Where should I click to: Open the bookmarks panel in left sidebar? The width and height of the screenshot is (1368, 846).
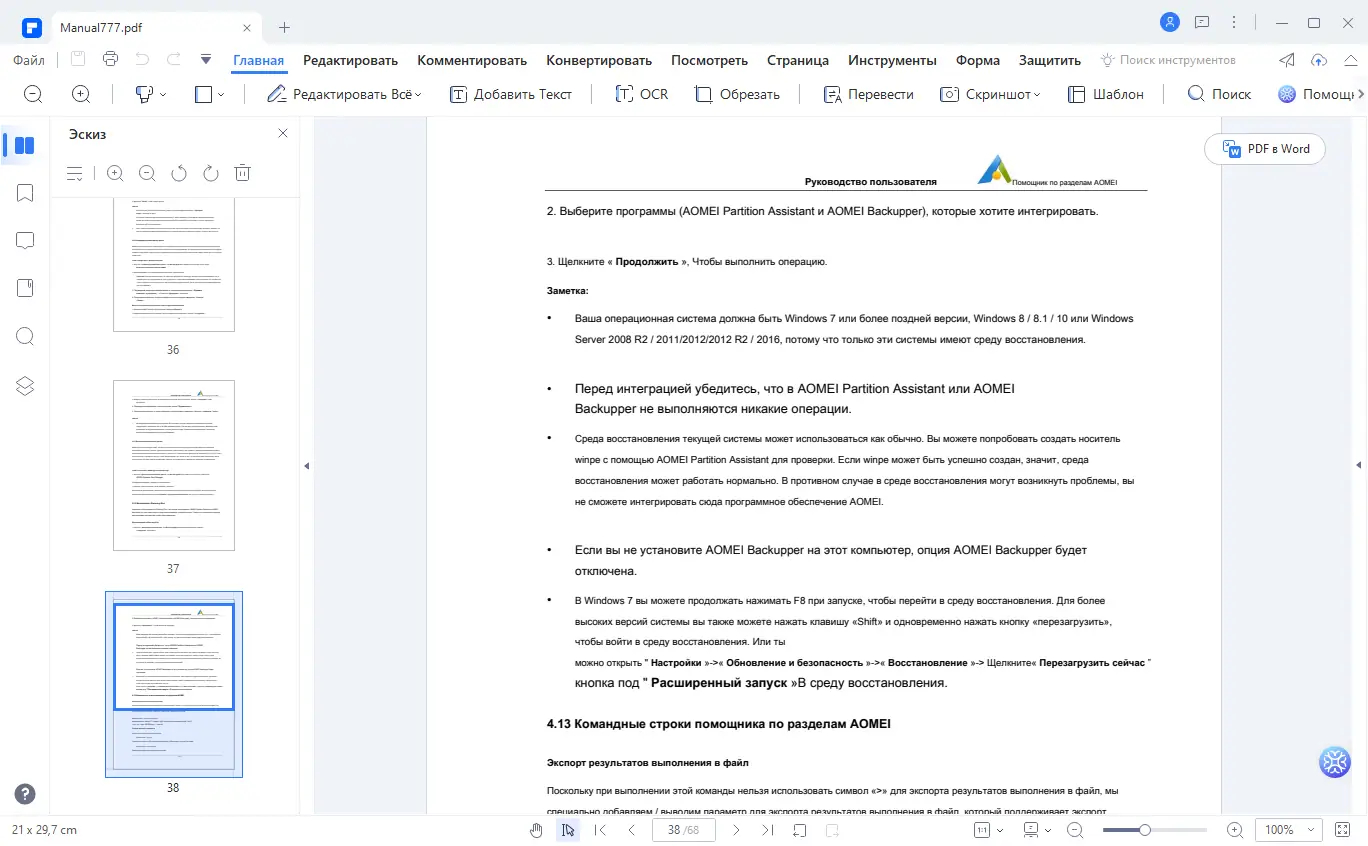click(x=25, y=192)
